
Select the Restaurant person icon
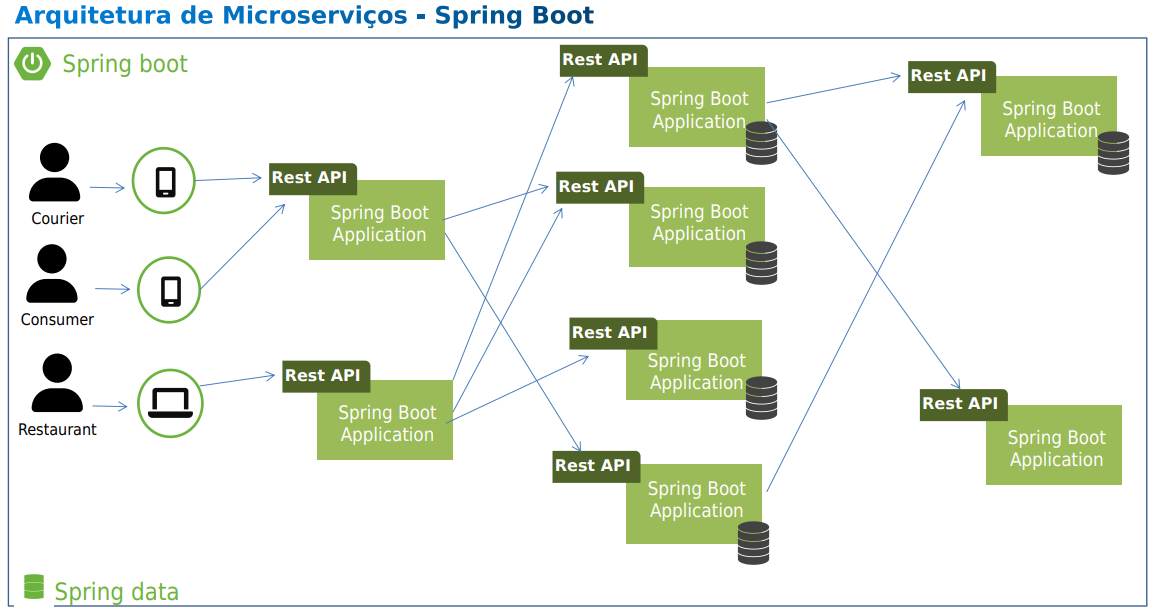coord(57,383)
